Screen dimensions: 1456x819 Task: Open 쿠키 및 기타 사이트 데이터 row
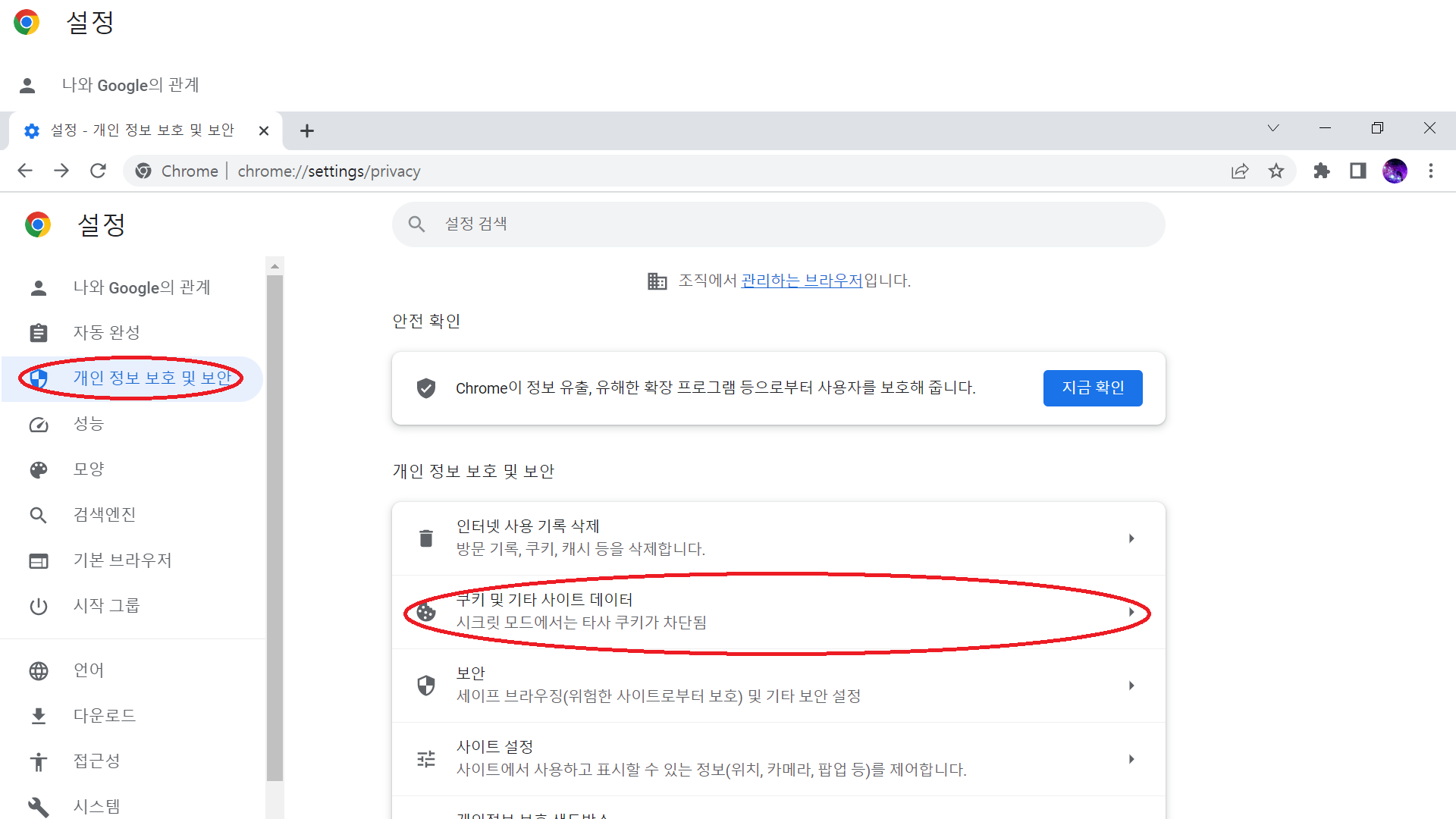click(x=778, y=612)
